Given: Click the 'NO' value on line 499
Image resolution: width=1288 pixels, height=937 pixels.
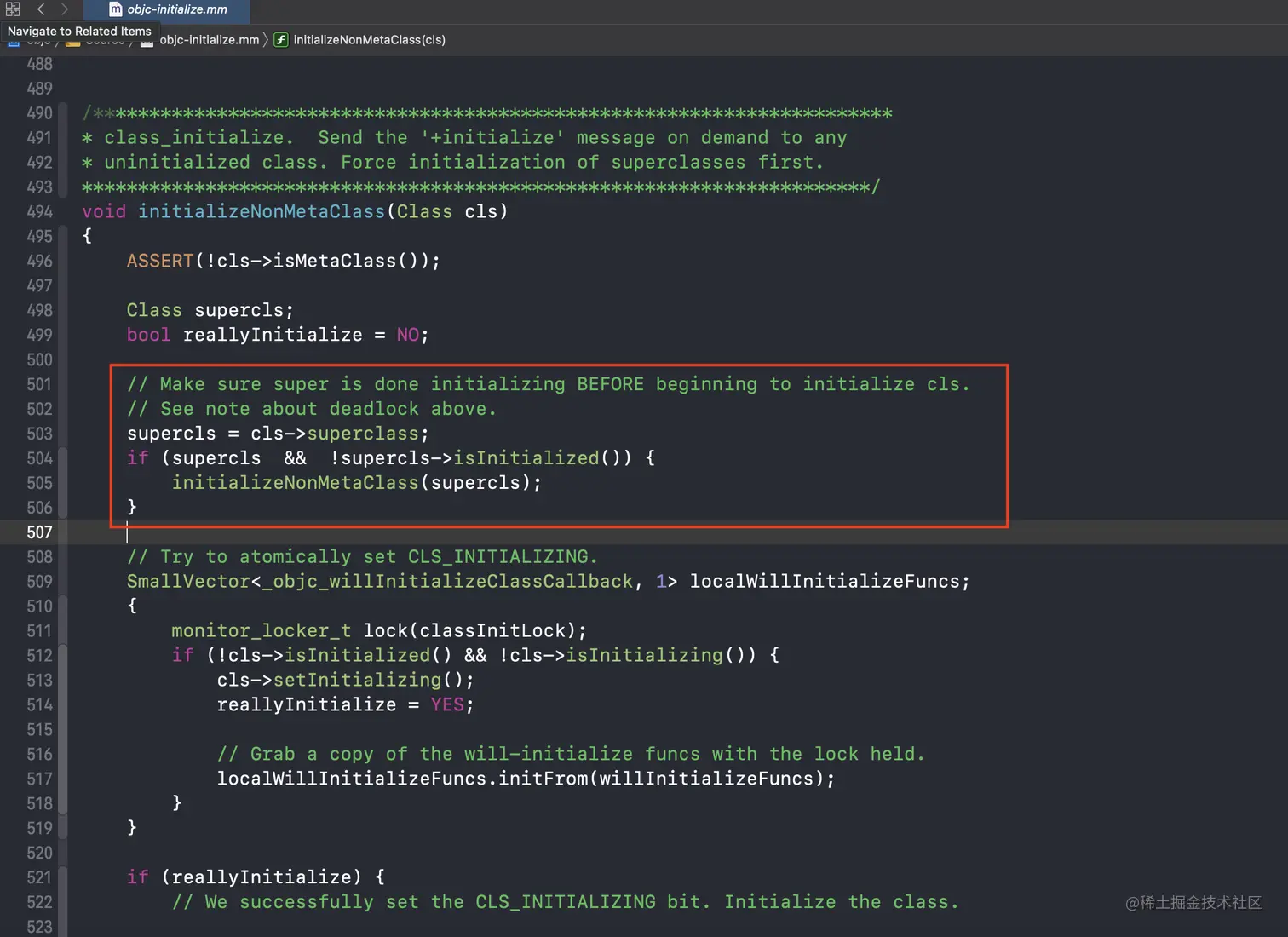Looking at the screenshot, I should tap(407, 335).
